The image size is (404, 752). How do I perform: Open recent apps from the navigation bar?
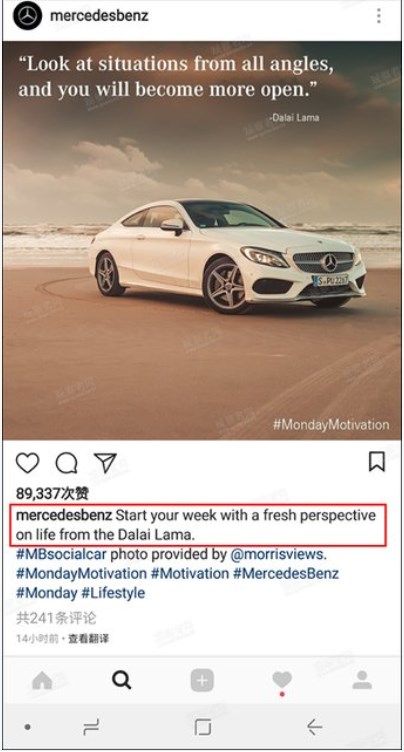point(91,728)
